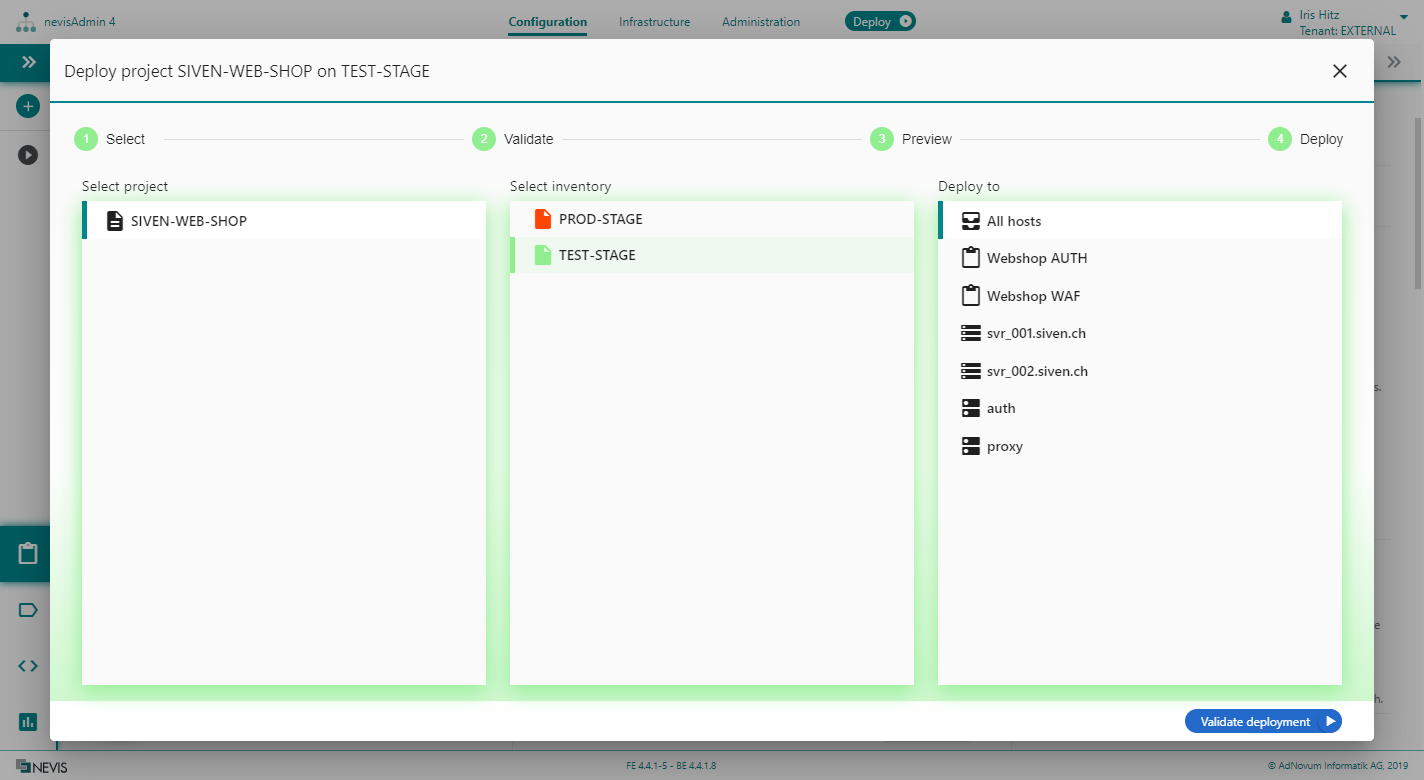The width and height of the screenshot is (1424, 780).
Task: Click the nevisAdmin 4 logo icon
Action: pos(25,22)
